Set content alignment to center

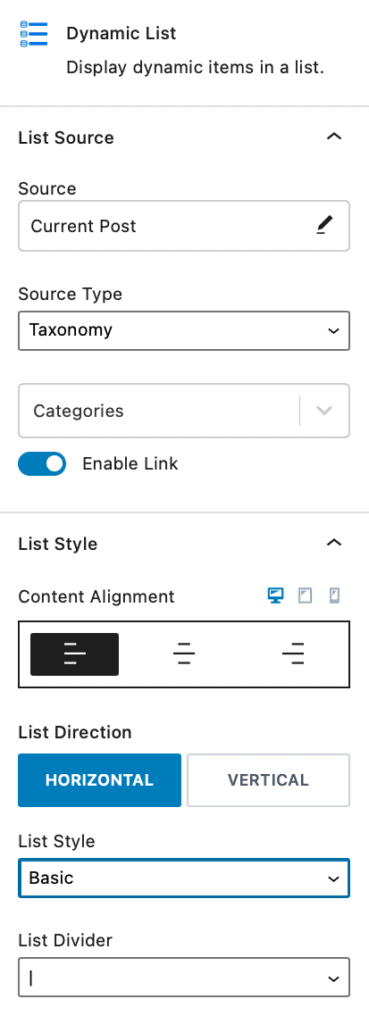pos(184,654)
